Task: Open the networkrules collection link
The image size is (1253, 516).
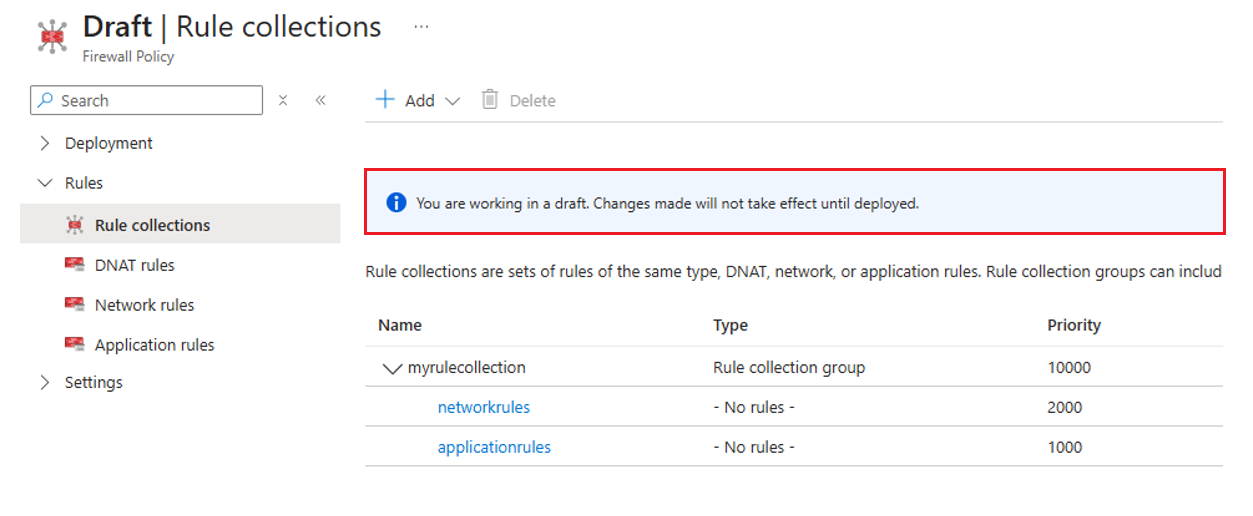Action: coord(484,407)
